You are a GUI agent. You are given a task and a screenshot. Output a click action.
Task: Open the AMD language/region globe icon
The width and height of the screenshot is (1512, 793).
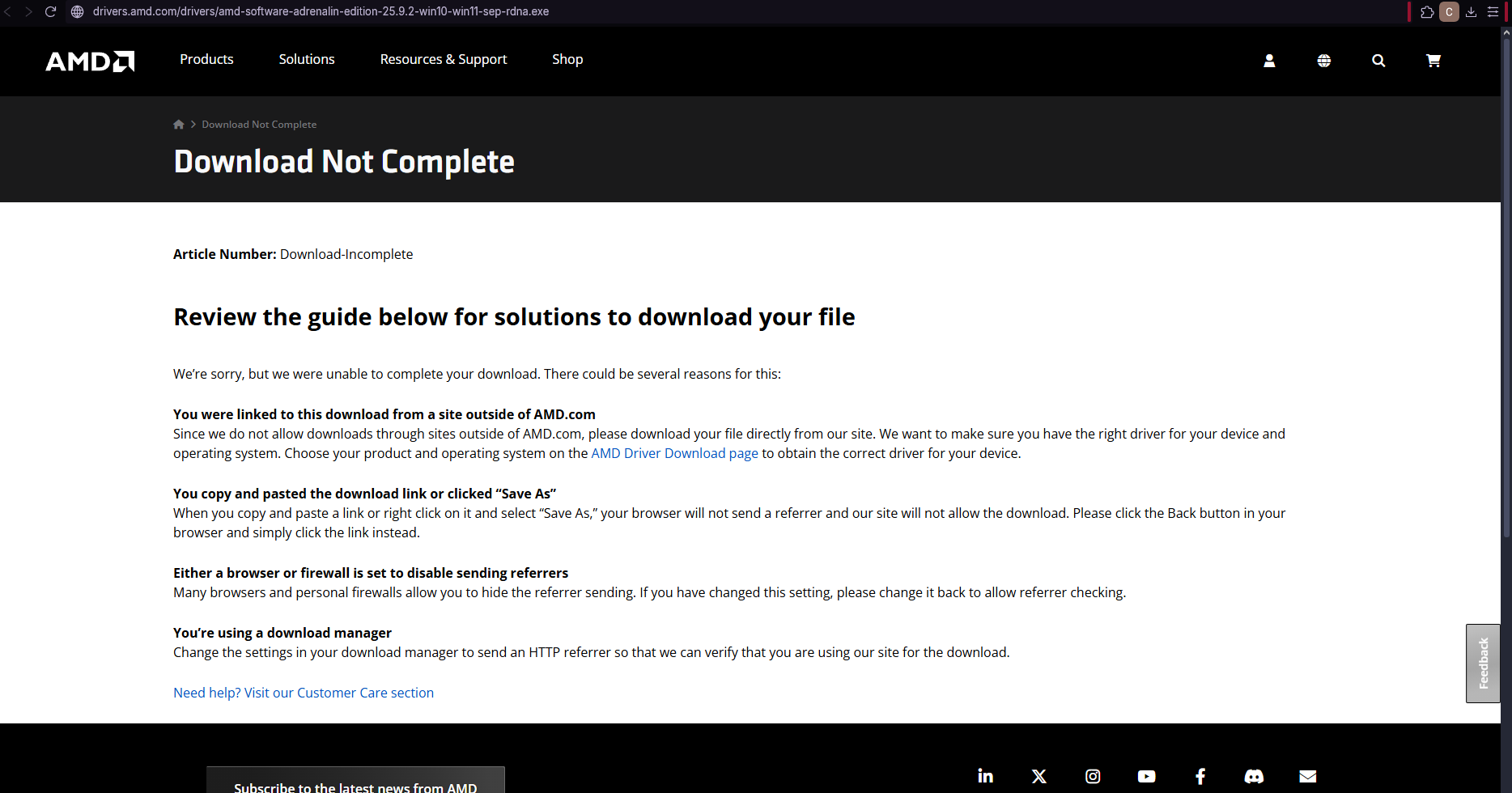tap(1324, 61)
